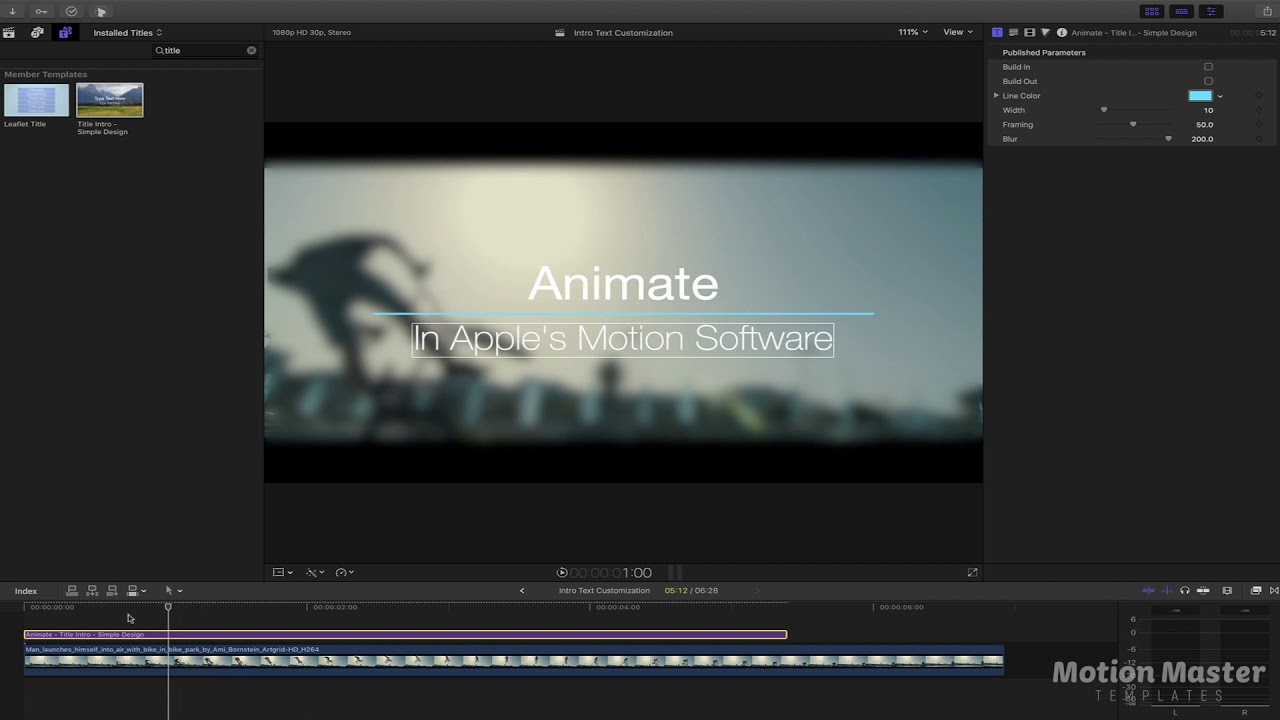
Task: Click Overwrite clip edit button
Action: coord(135,591)
